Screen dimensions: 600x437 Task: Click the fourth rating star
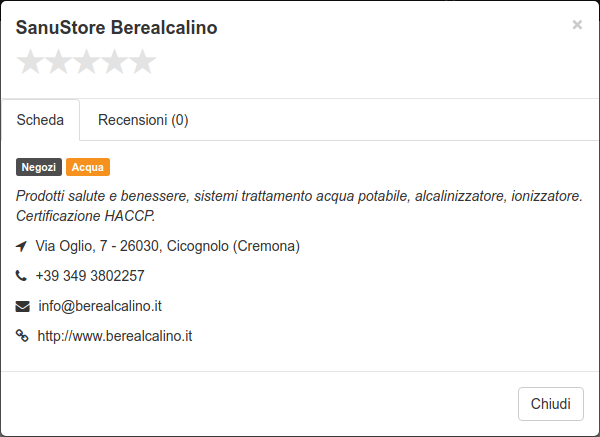(x=114, y=61)
